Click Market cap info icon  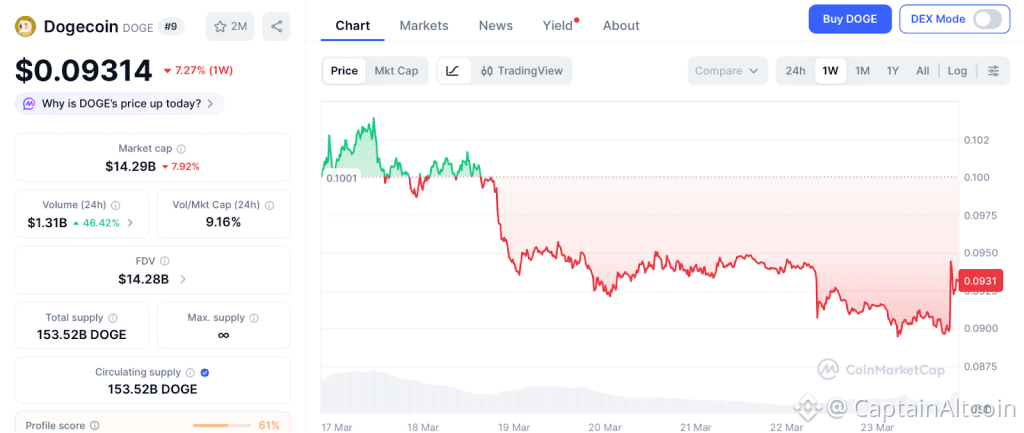181,148
